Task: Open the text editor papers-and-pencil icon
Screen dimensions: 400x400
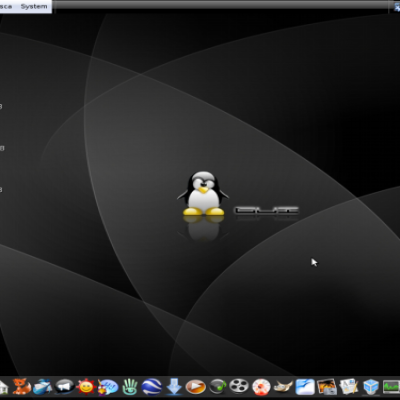Action: [x=349, y=387]
